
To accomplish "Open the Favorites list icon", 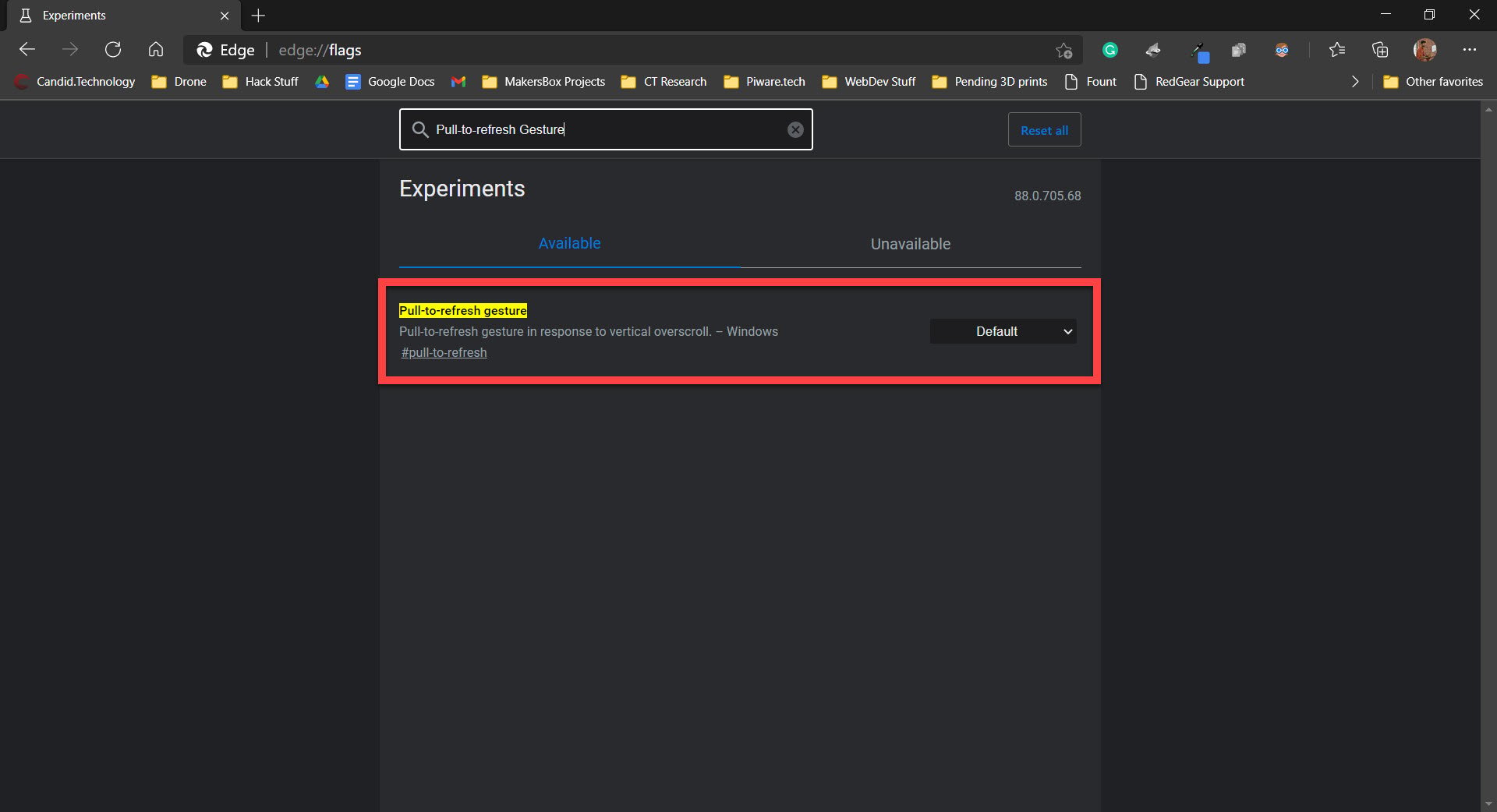I will click(1337, 50).
